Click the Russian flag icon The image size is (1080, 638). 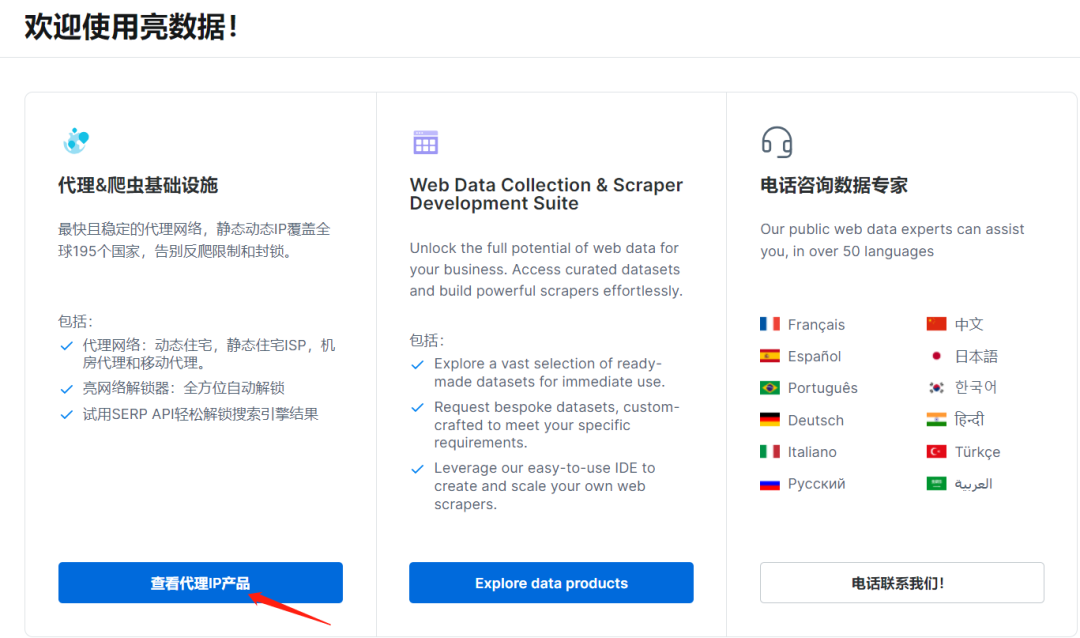click(770, 484)
